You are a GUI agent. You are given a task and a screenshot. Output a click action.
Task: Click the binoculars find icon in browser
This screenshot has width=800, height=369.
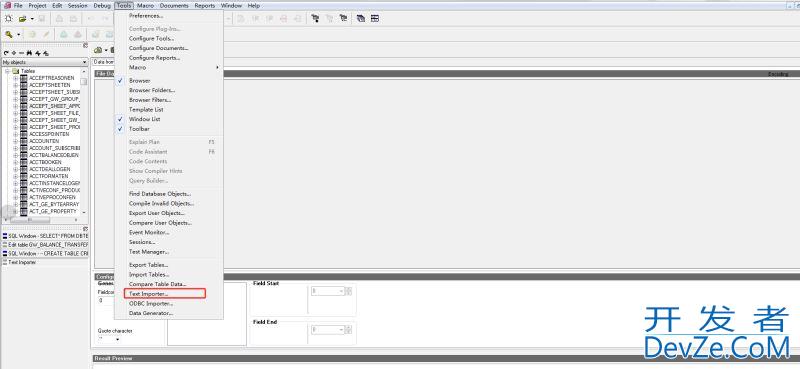[29, 53]
